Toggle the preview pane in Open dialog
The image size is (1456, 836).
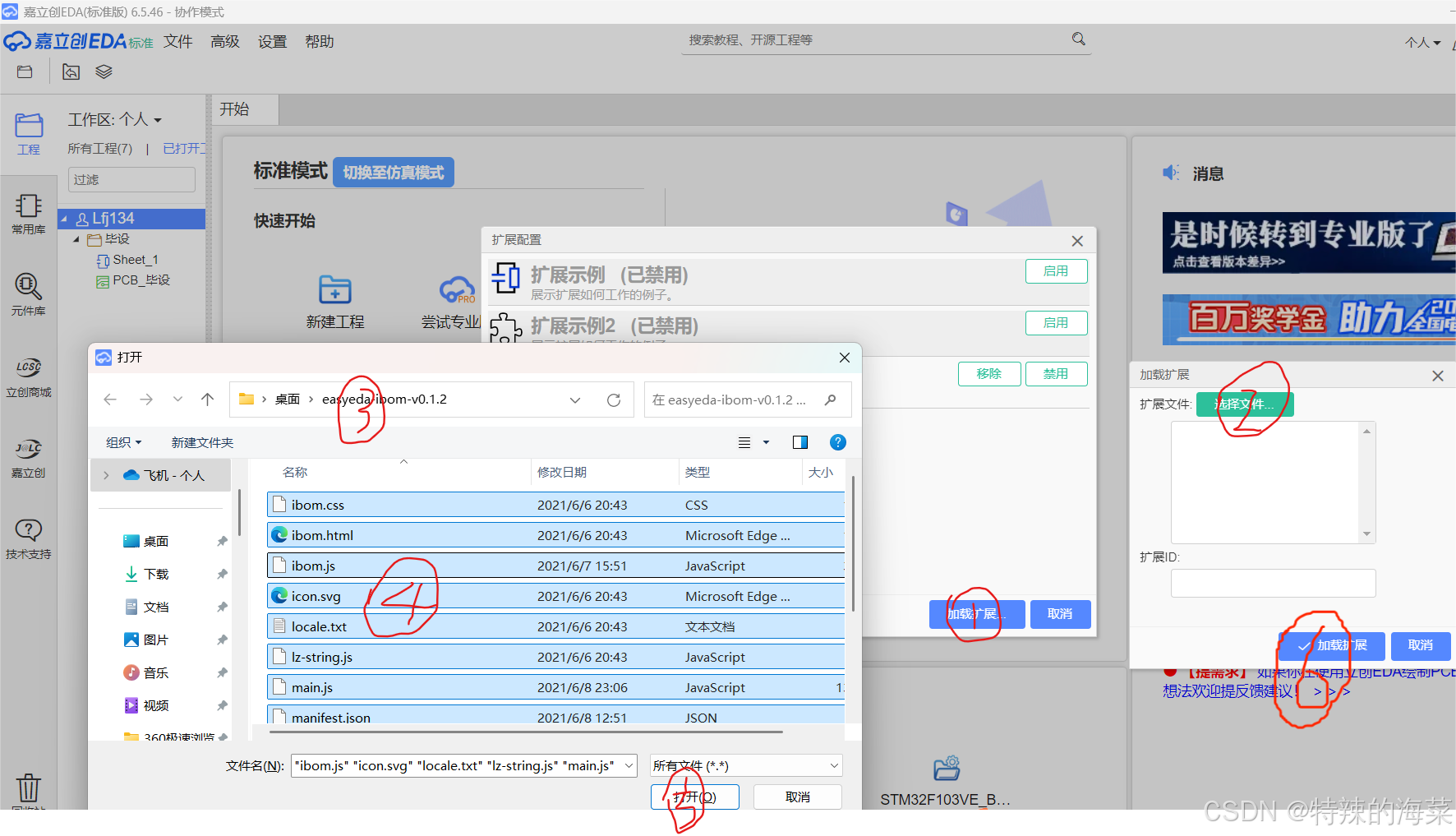pyautogui.click(x=800, y=442)
